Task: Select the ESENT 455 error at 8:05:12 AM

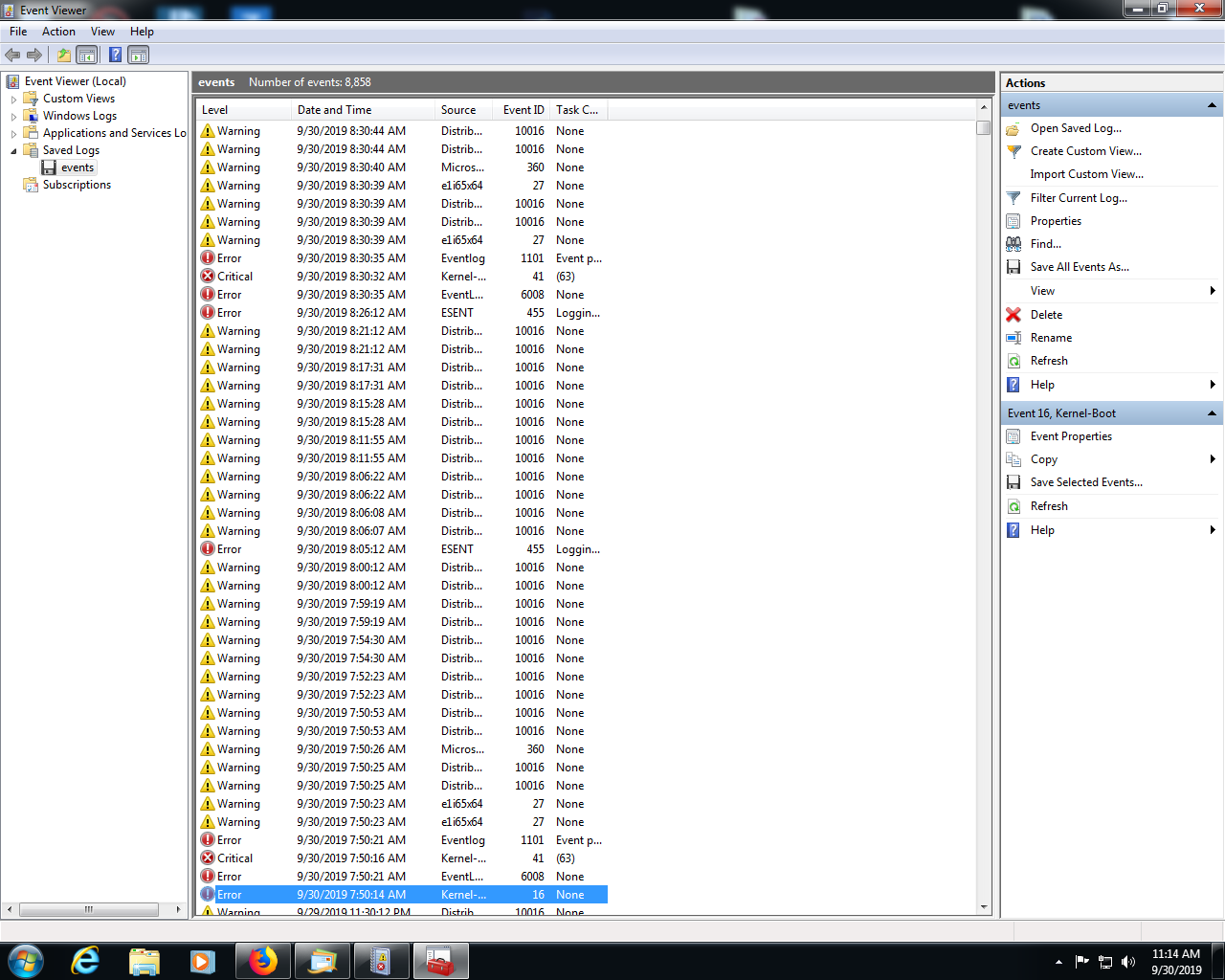Action: tap(402, 549)
